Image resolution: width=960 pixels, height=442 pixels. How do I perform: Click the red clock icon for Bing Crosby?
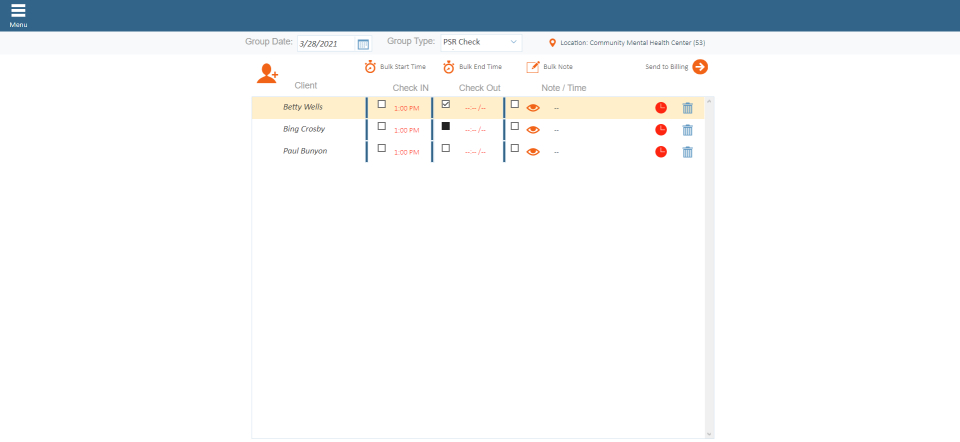(x=661, y=130)
